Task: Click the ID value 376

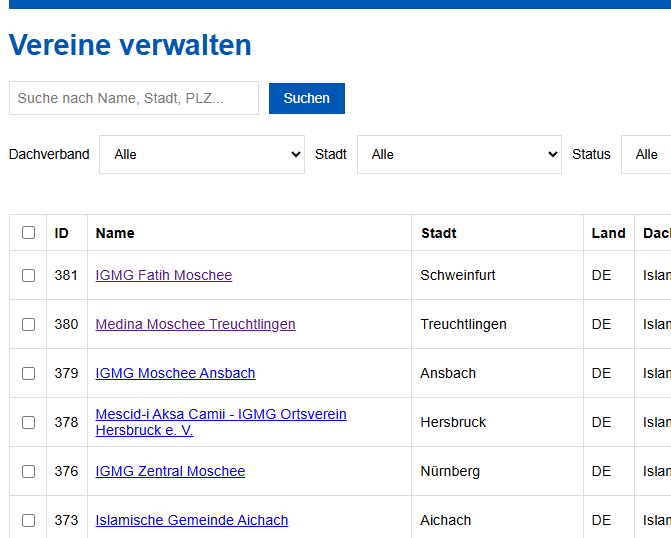Action: (66, 471)
